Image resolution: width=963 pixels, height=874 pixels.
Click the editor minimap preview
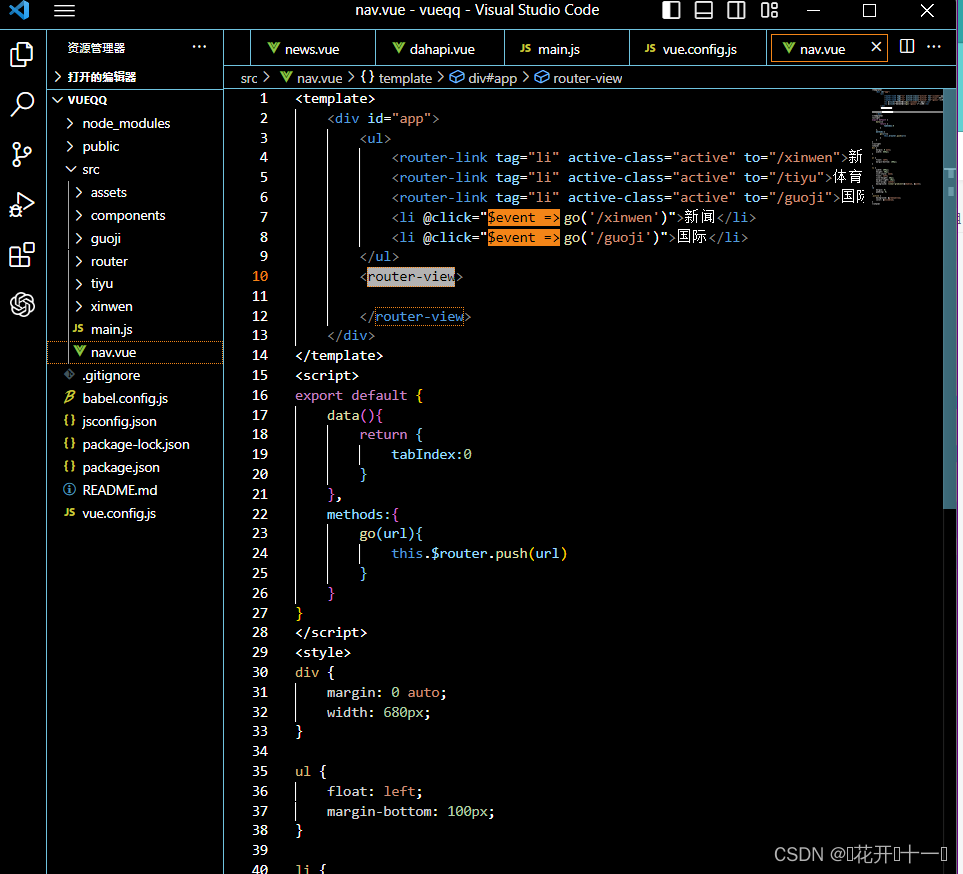[906, 147]
